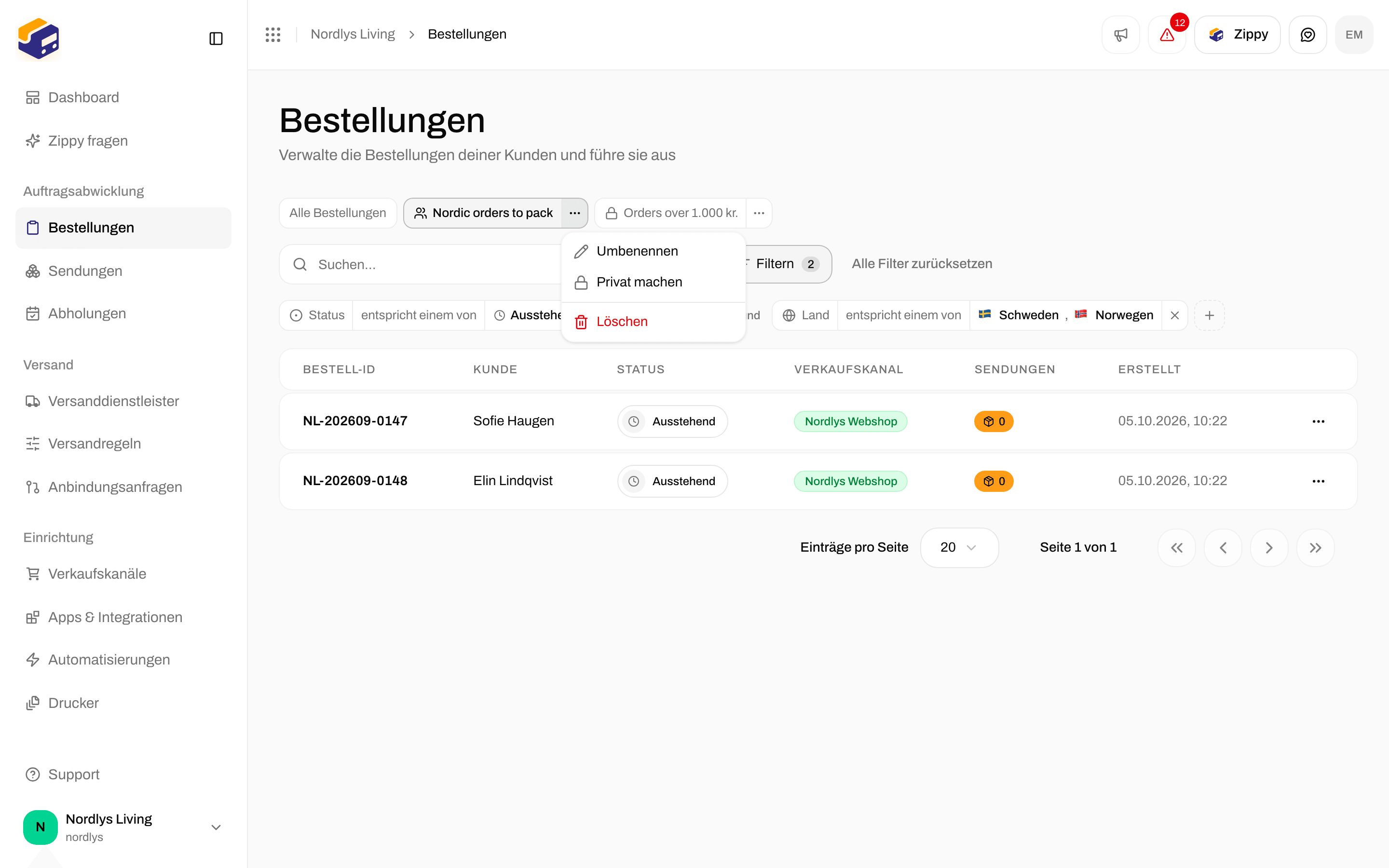Go to the first page with double-left arrows
The width and height of the screenshot is (1389, 868).
[x=1177, y=548]
